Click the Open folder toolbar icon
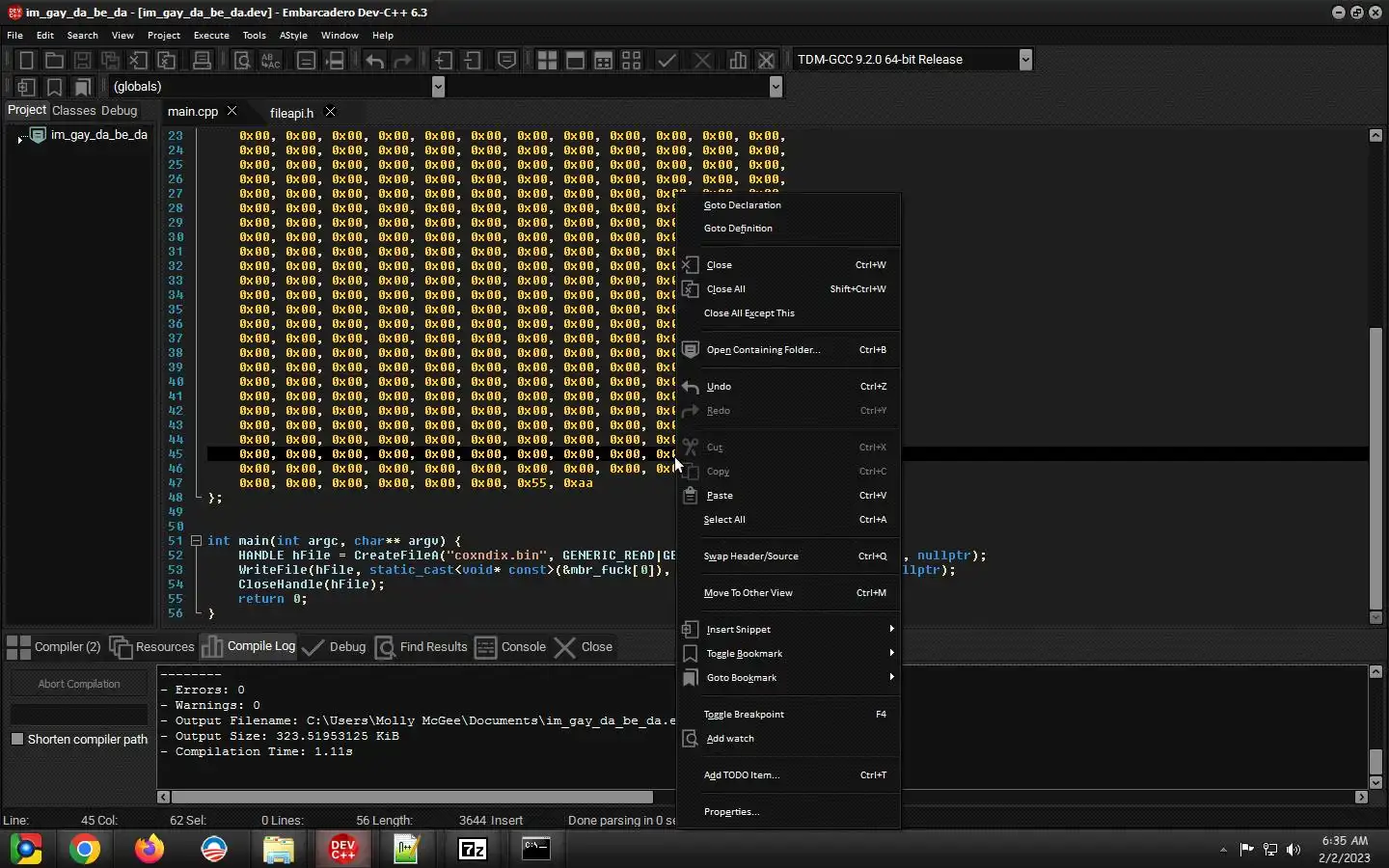The height and width of the screenshot is (868, 1389). 54,60
